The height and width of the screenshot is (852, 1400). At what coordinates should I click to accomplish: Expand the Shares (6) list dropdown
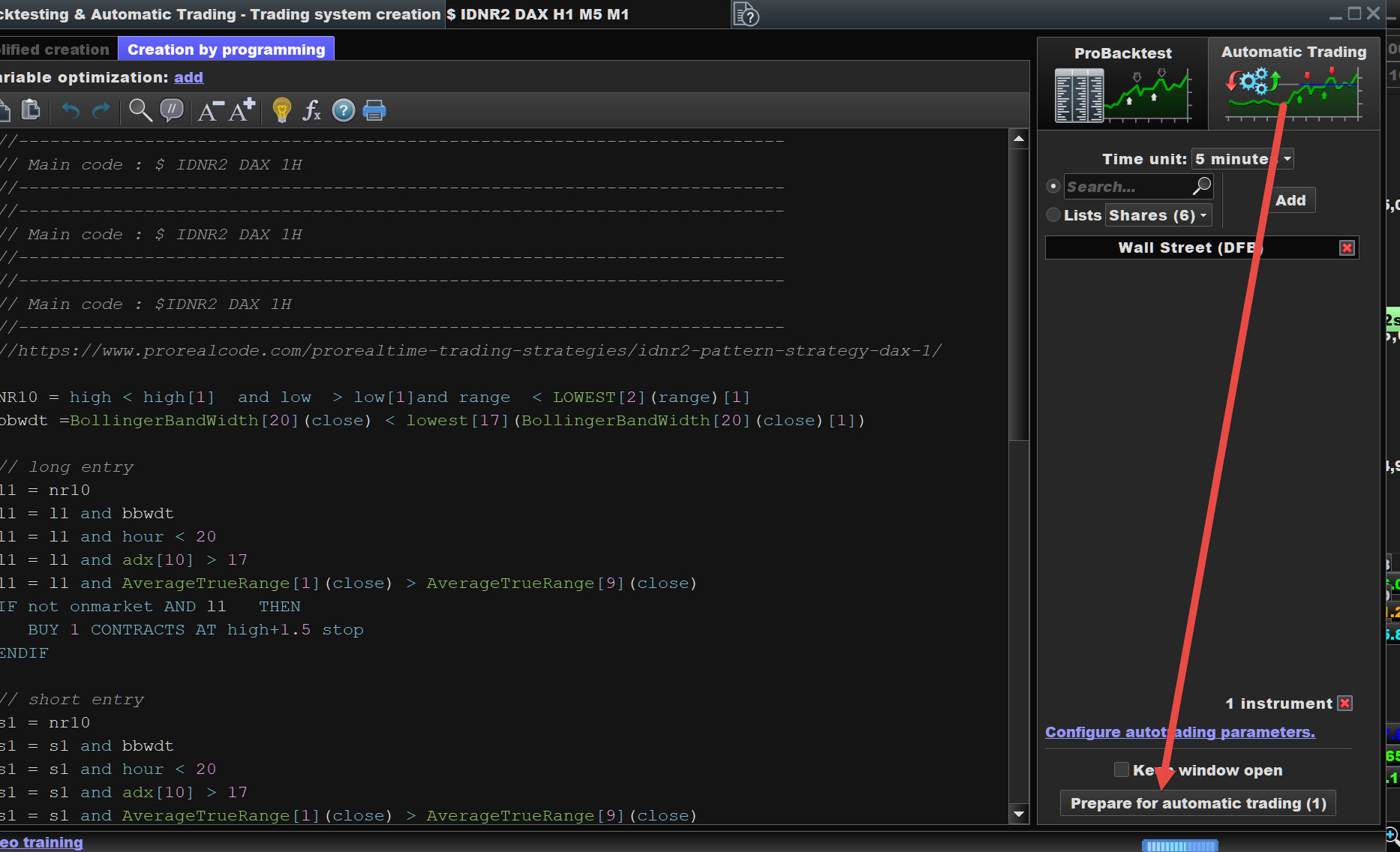[x=1158, y=215]
